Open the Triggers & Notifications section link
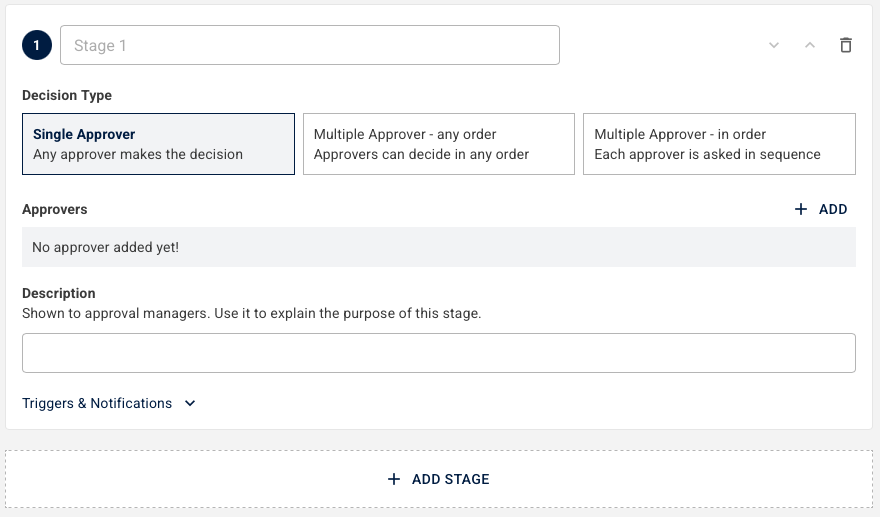The image size is (880, 517). pos(97,403)
